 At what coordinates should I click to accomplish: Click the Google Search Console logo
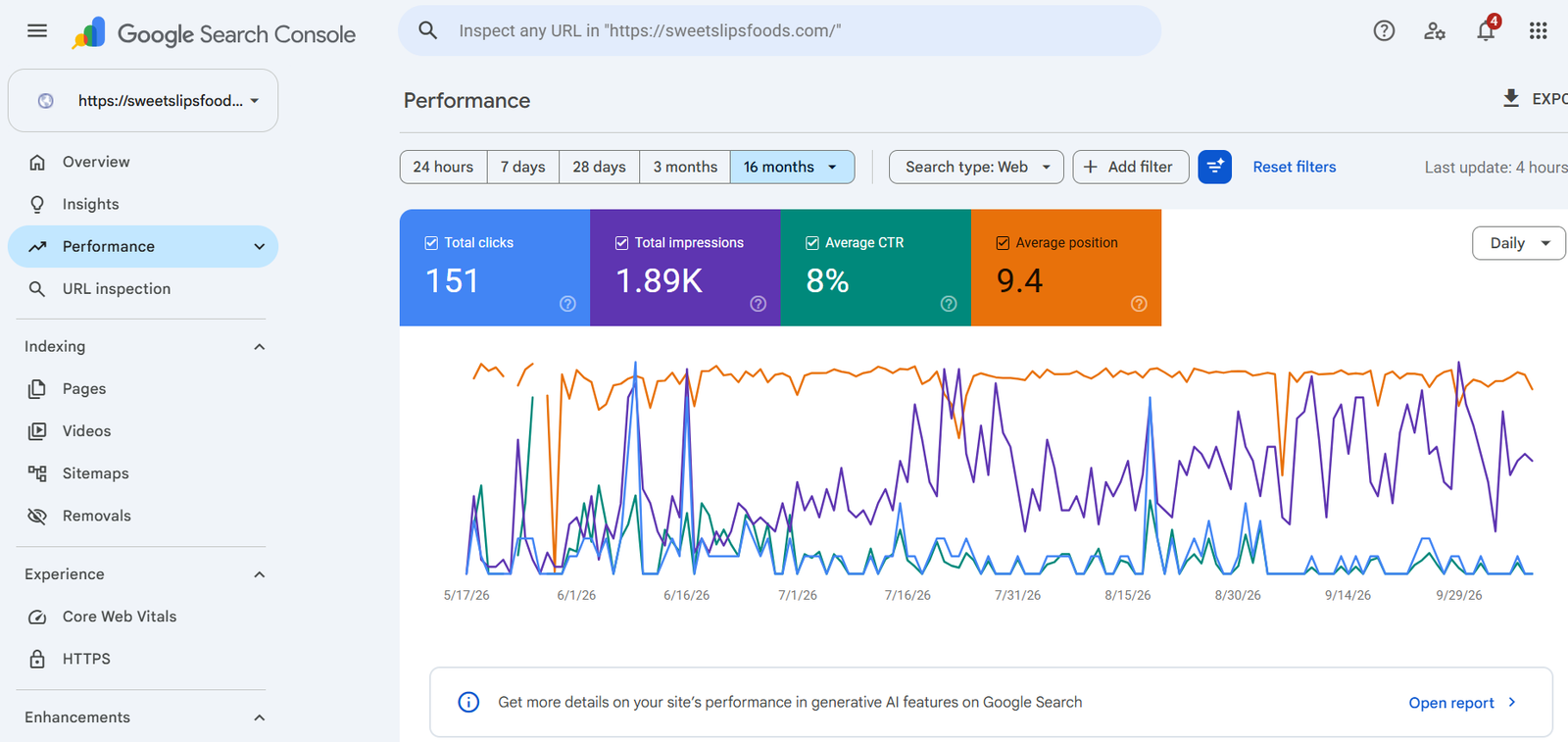[x=214, y=34]
